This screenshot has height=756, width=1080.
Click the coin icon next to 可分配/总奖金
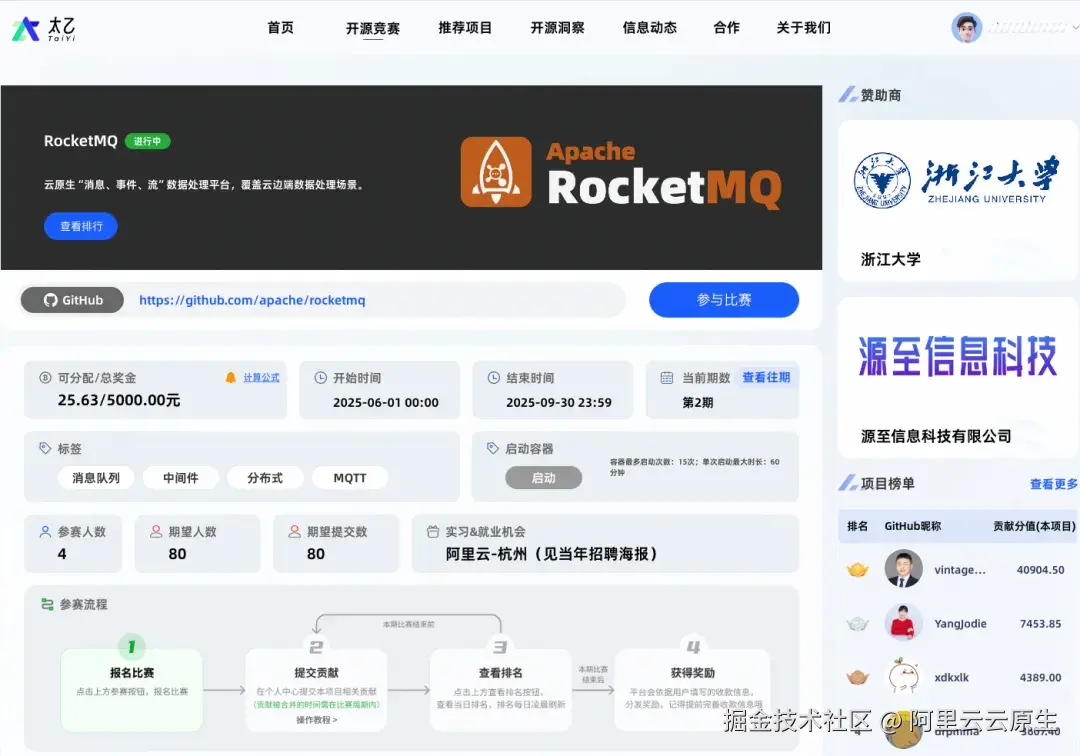45,377
